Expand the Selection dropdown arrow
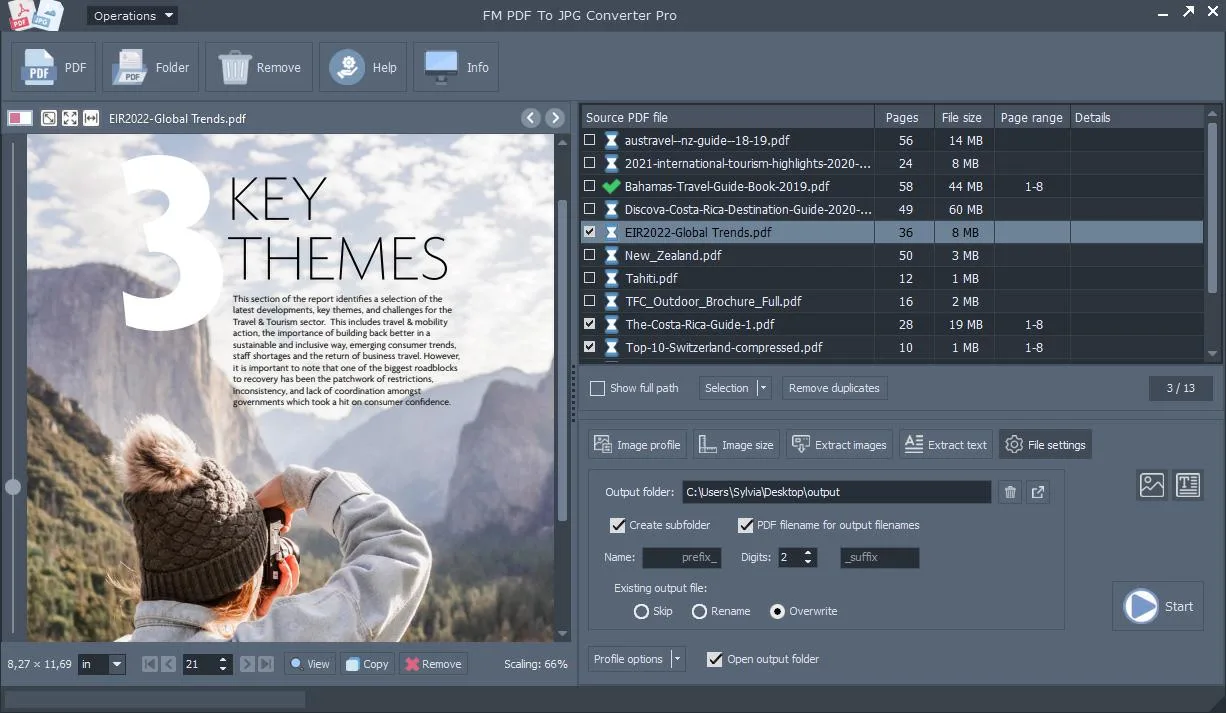This screenshot has height=713, width=1226. coord(764,388)
